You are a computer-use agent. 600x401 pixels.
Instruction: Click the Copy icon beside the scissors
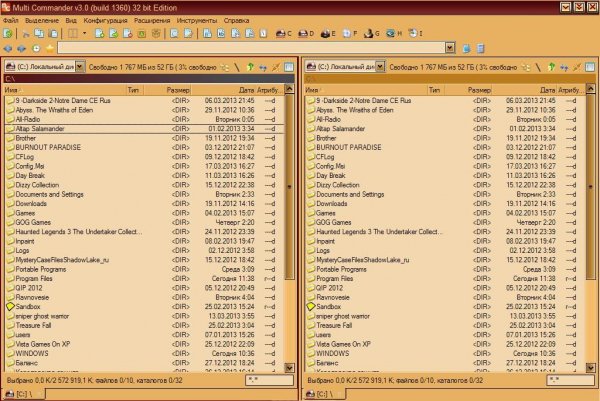tap(39, 34)
